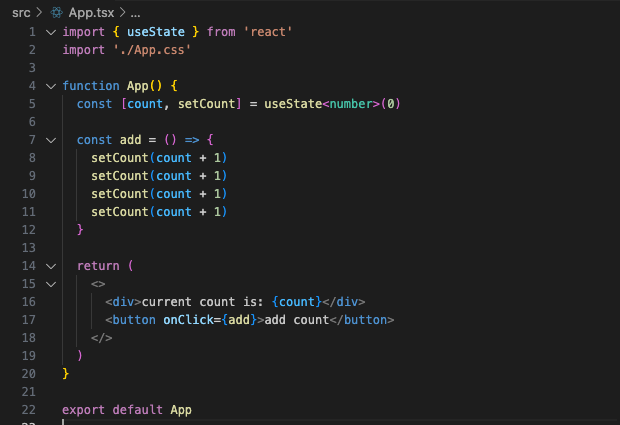Click the 'react' module string on line 1
The height and width of the screenshot is (425, 620).
coord(266,32)
